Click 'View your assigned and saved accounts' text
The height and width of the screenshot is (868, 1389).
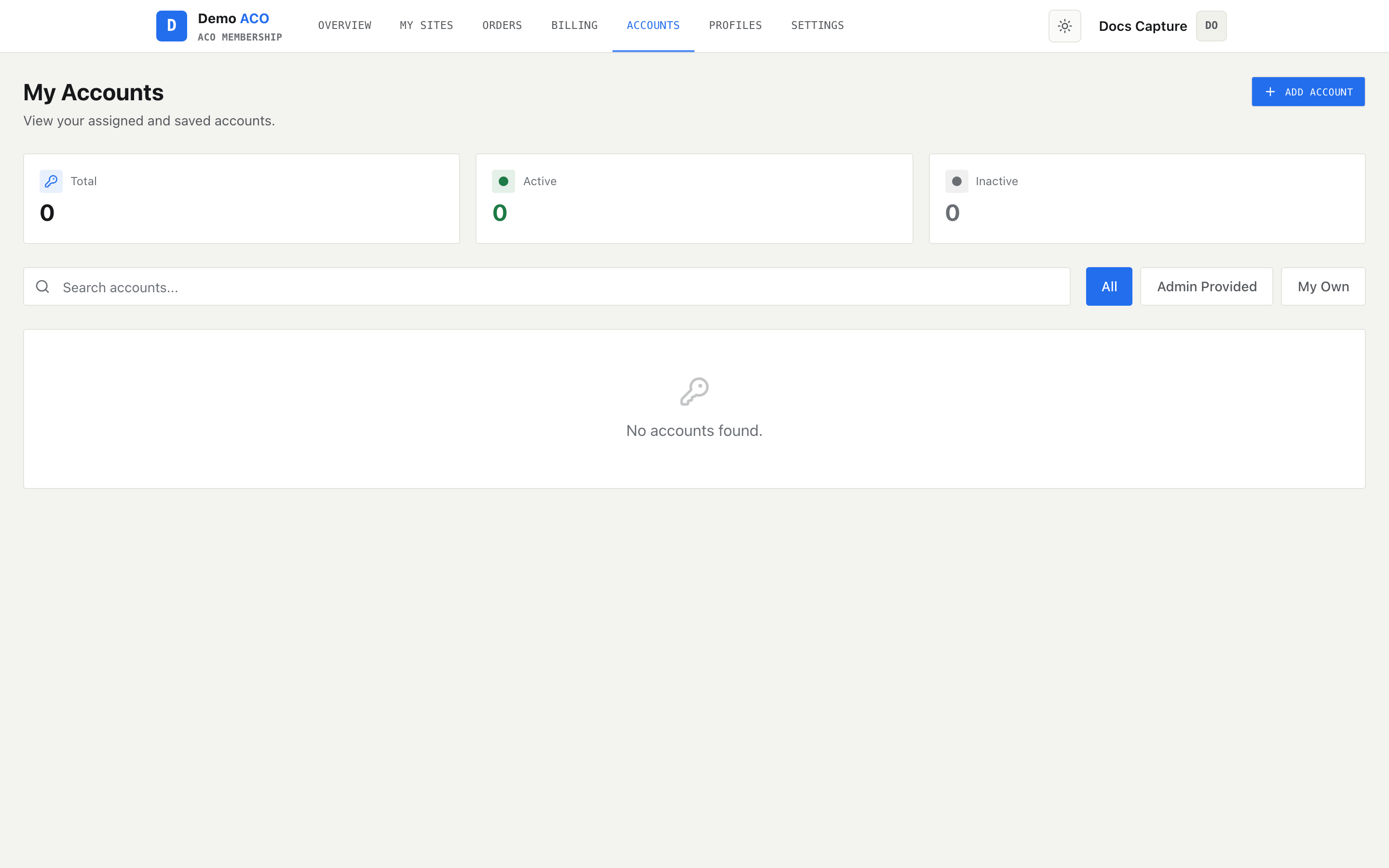[x=149, y=121]
